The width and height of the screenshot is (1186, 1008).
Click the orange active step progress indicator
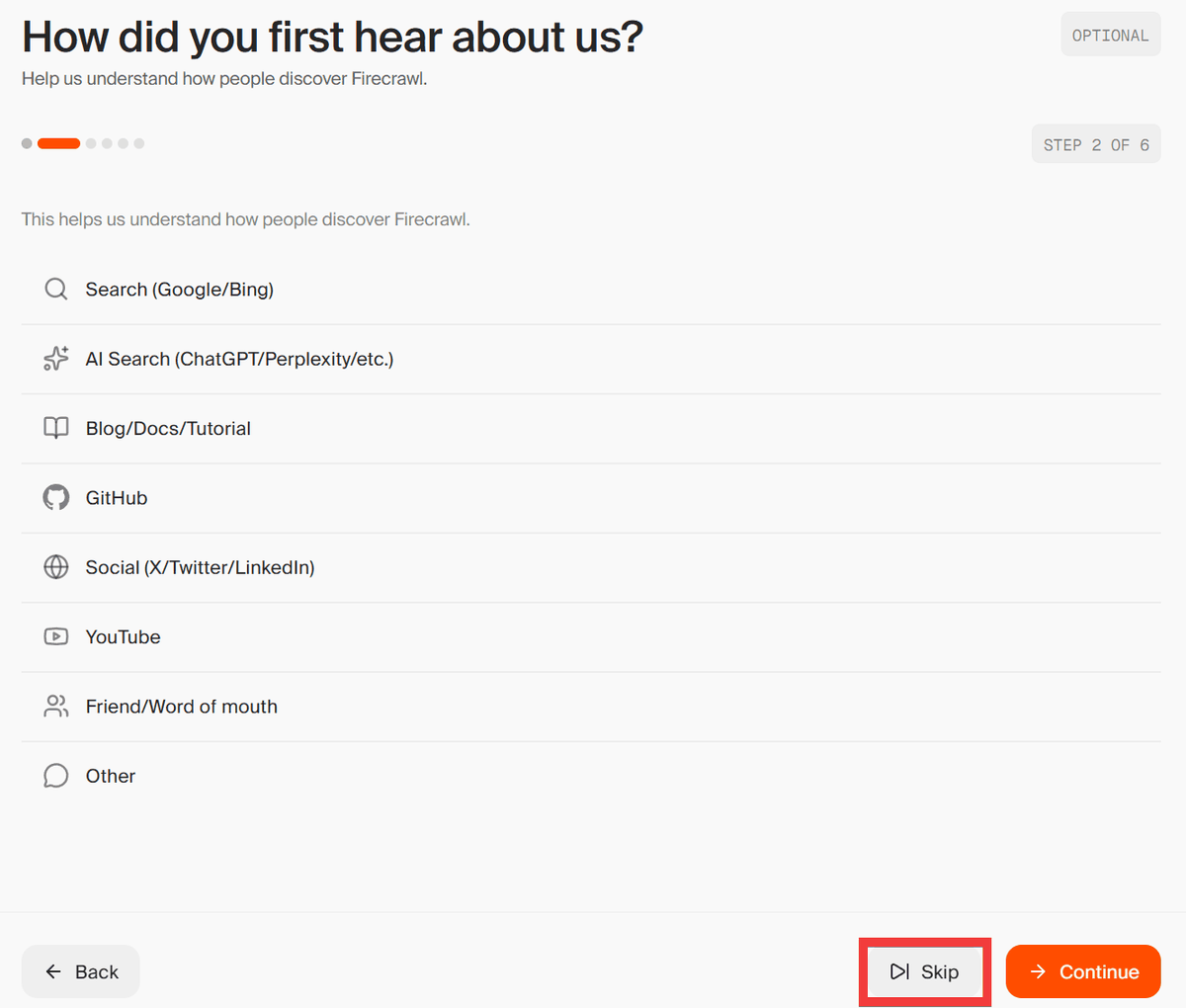point(58,143)
